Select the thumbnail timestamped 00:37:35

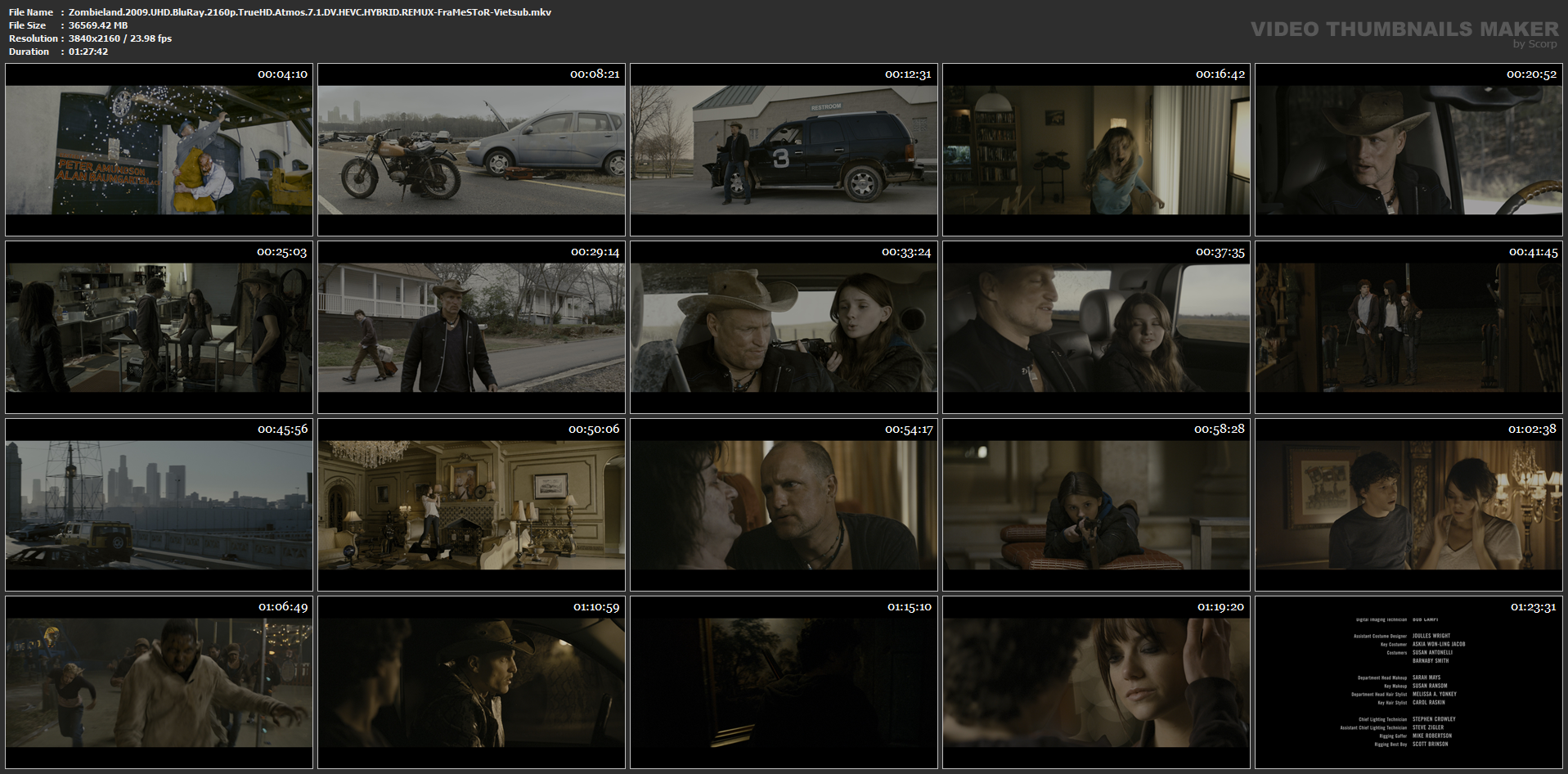click(1096, 327)
